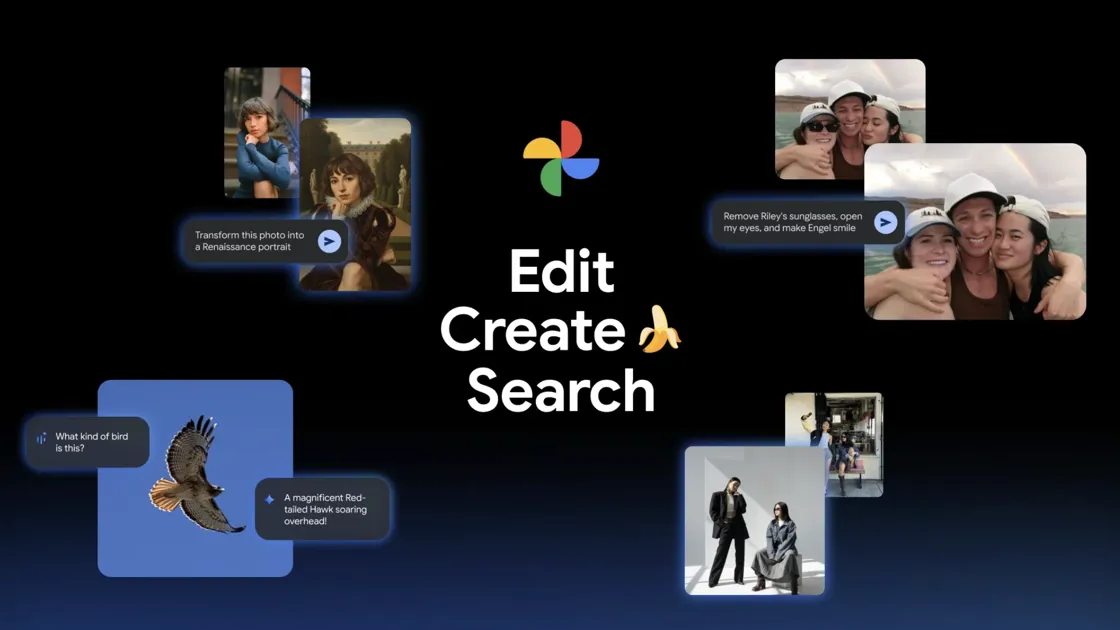The image size is (1120, 630).
Task: Click the "What kind of bird is this?" bubble
Action: pyautogui.click(x=88, y=442)
